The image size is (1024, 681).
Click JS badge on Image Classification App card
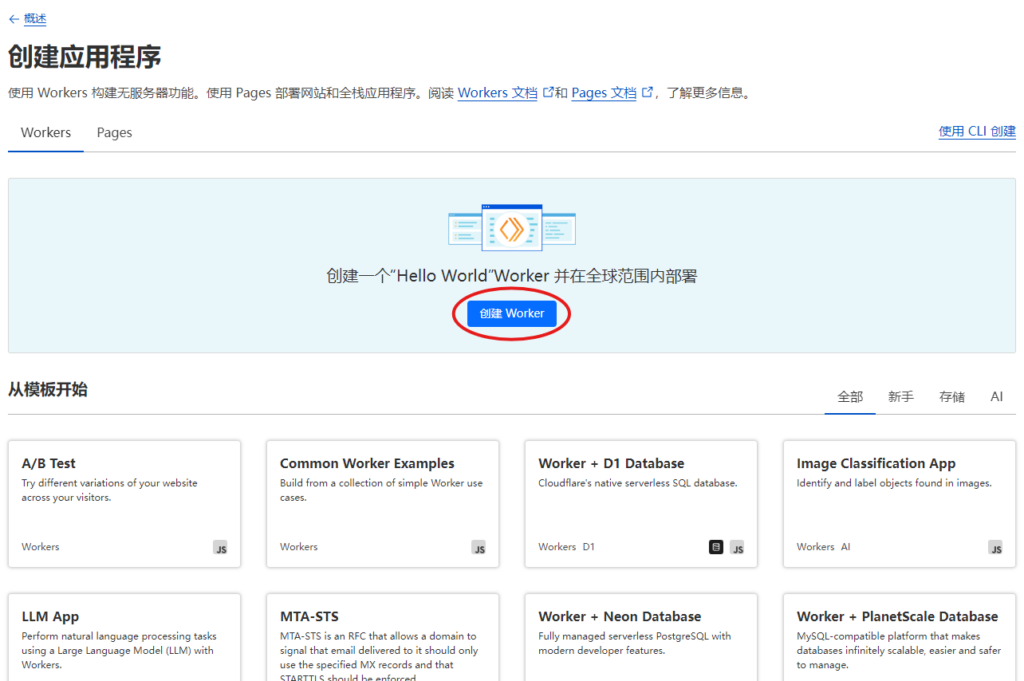pyautogui.click(x=995, y=548)
